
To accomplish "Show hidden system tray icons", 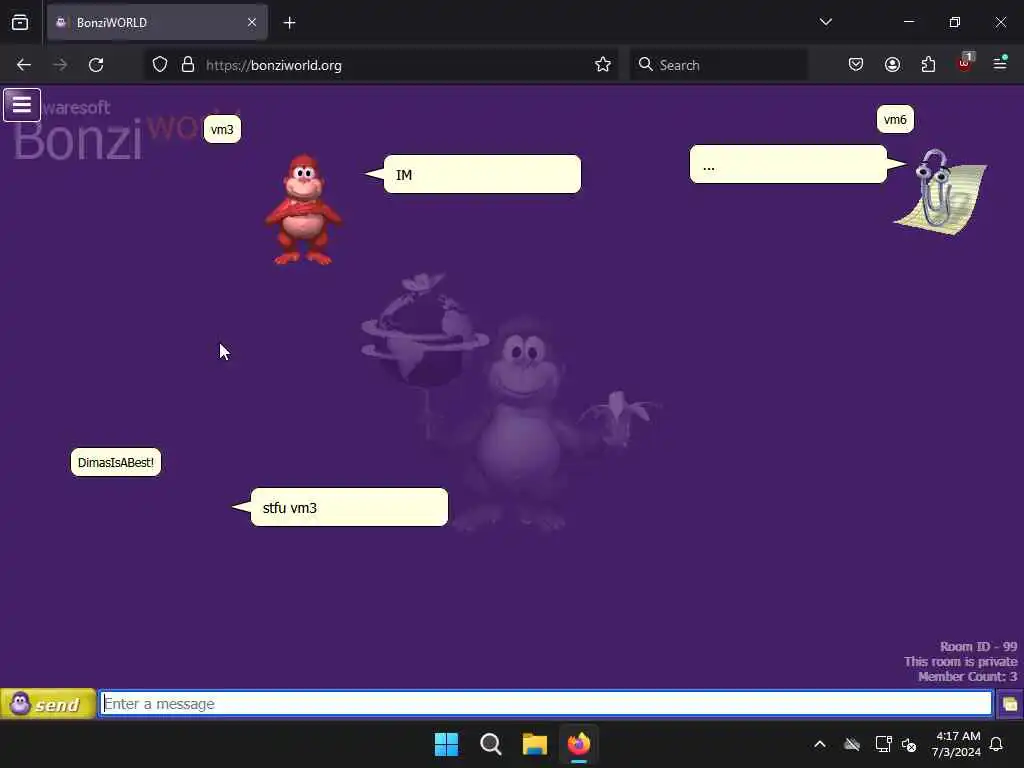I will click(820, 744).
